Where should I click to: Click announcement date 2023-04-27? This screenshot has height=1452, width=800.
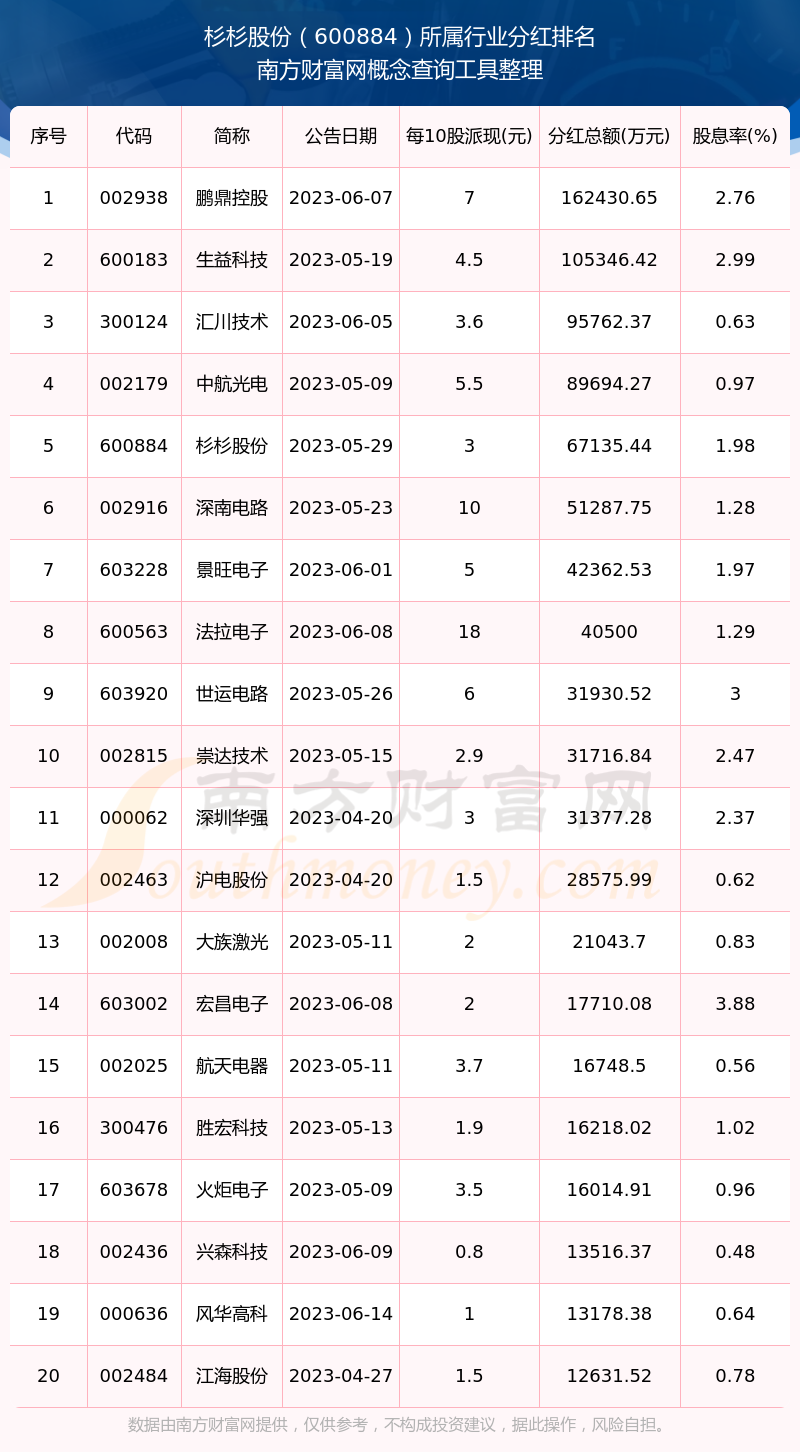coord(341,1376)
